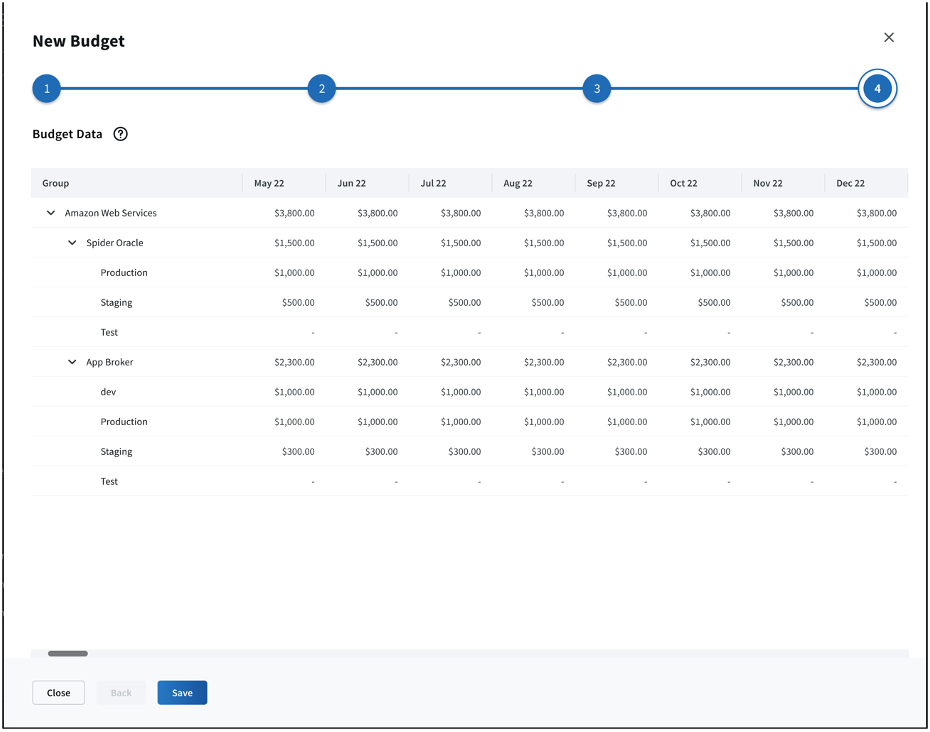Collapse the App Broker group
This screenshot has width=930, height=732.
(72, 362)
